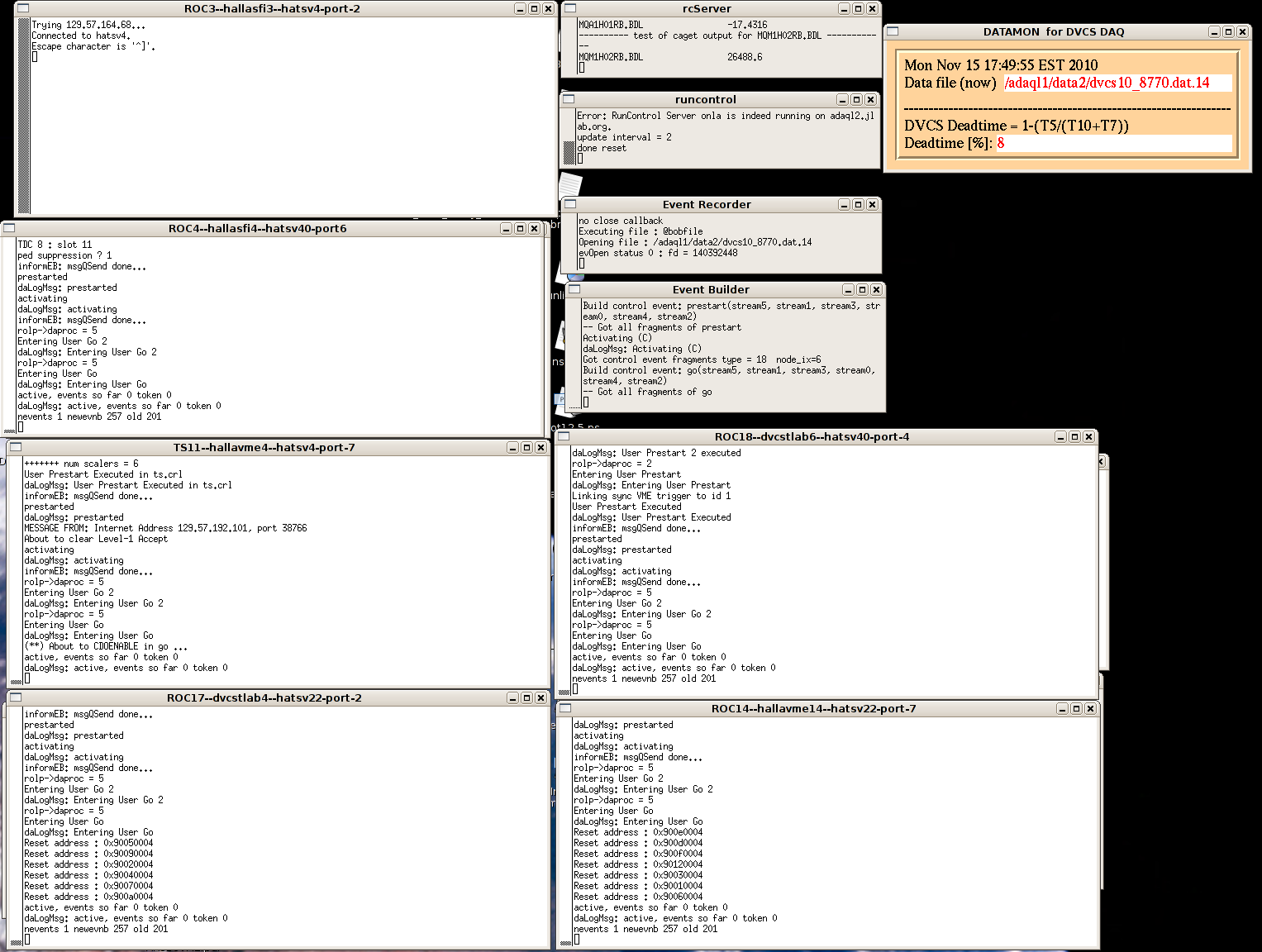Open the Event Builder window menu icon

pos(574,289)
